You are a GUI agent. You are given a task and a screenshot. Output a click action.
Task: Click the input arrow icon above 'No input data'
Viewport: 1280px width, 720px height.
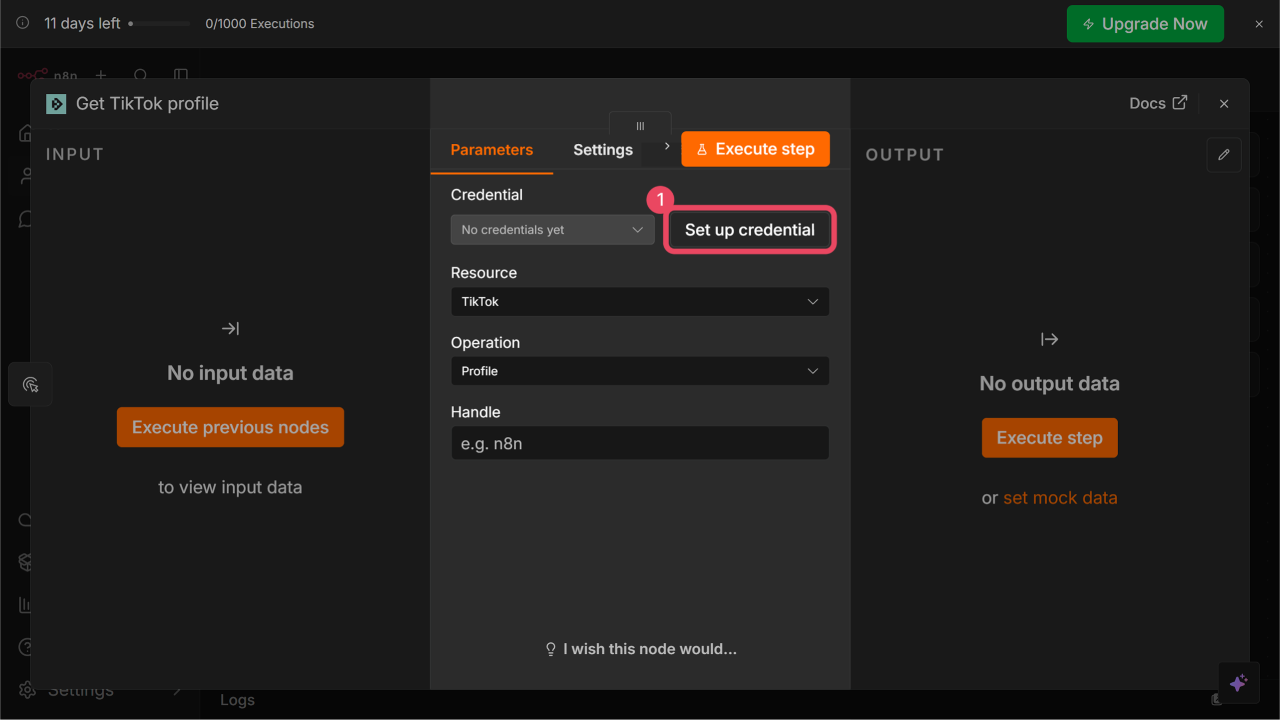[230, 329]
